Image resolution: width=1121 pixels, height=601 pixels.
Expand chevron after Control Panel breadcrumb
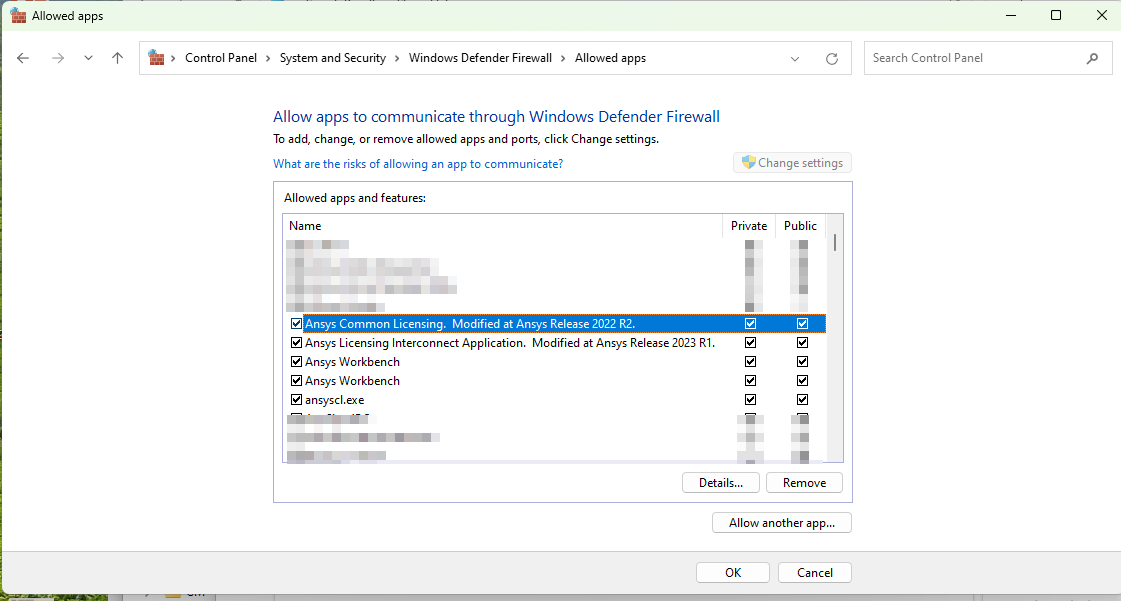[268, 58]
